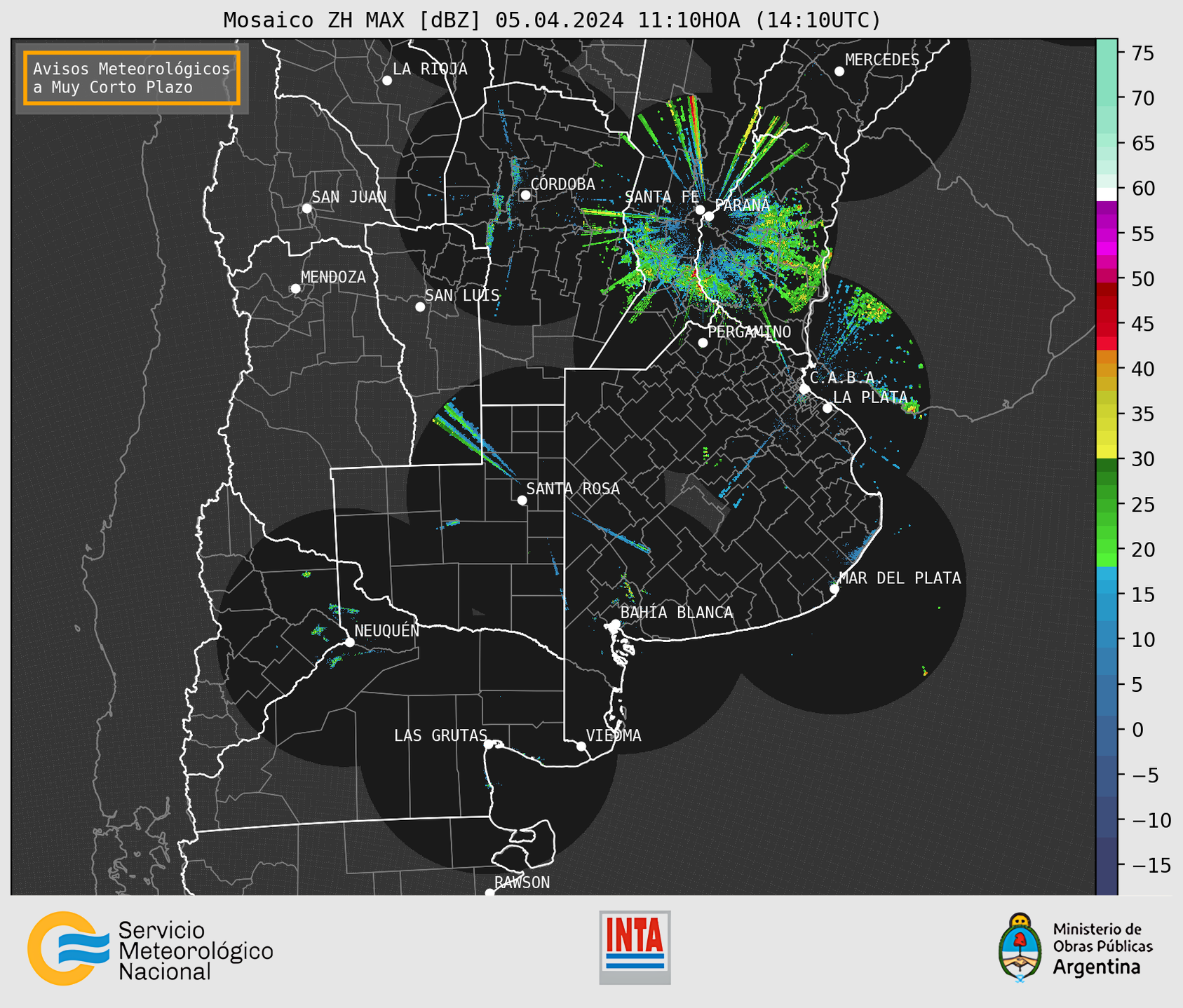Click the Avisos Meteorológicos a Muy Corto Plazo box

132,78
